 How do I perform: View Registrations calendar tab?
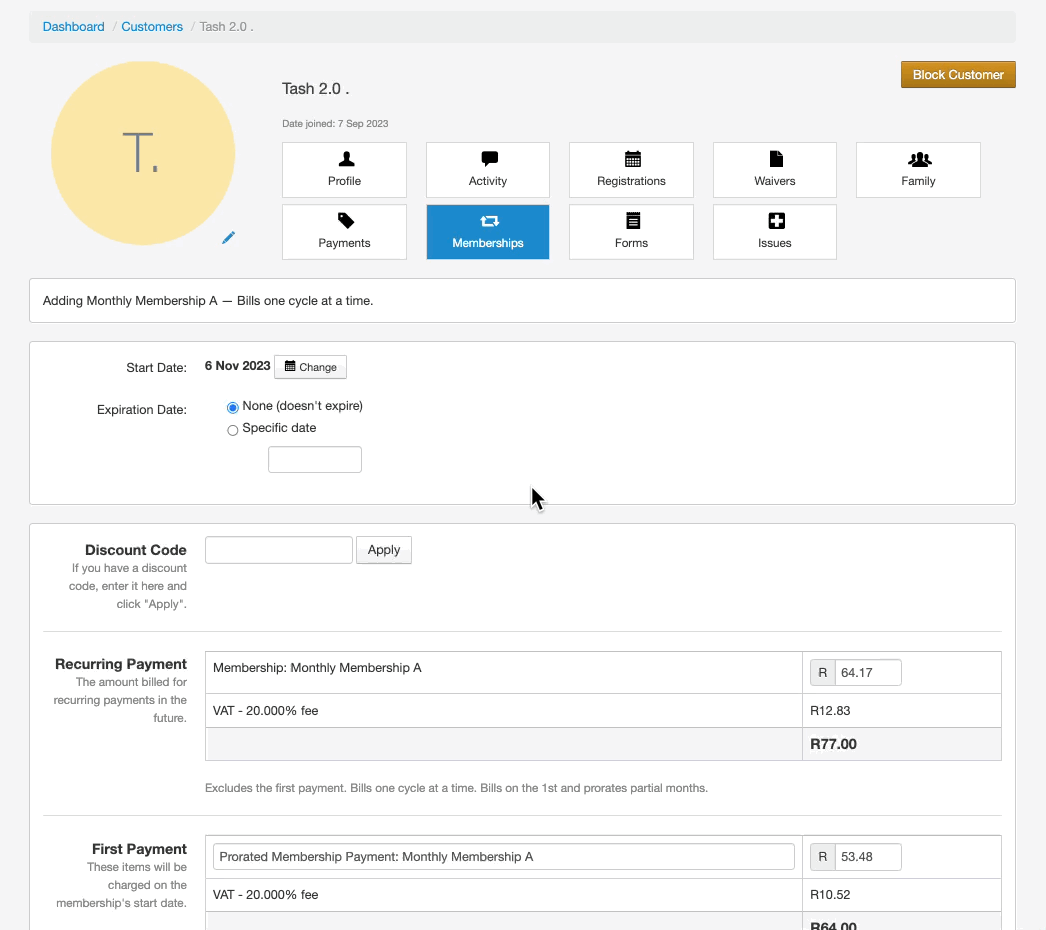pyautogui.click(x=631, y=170)
